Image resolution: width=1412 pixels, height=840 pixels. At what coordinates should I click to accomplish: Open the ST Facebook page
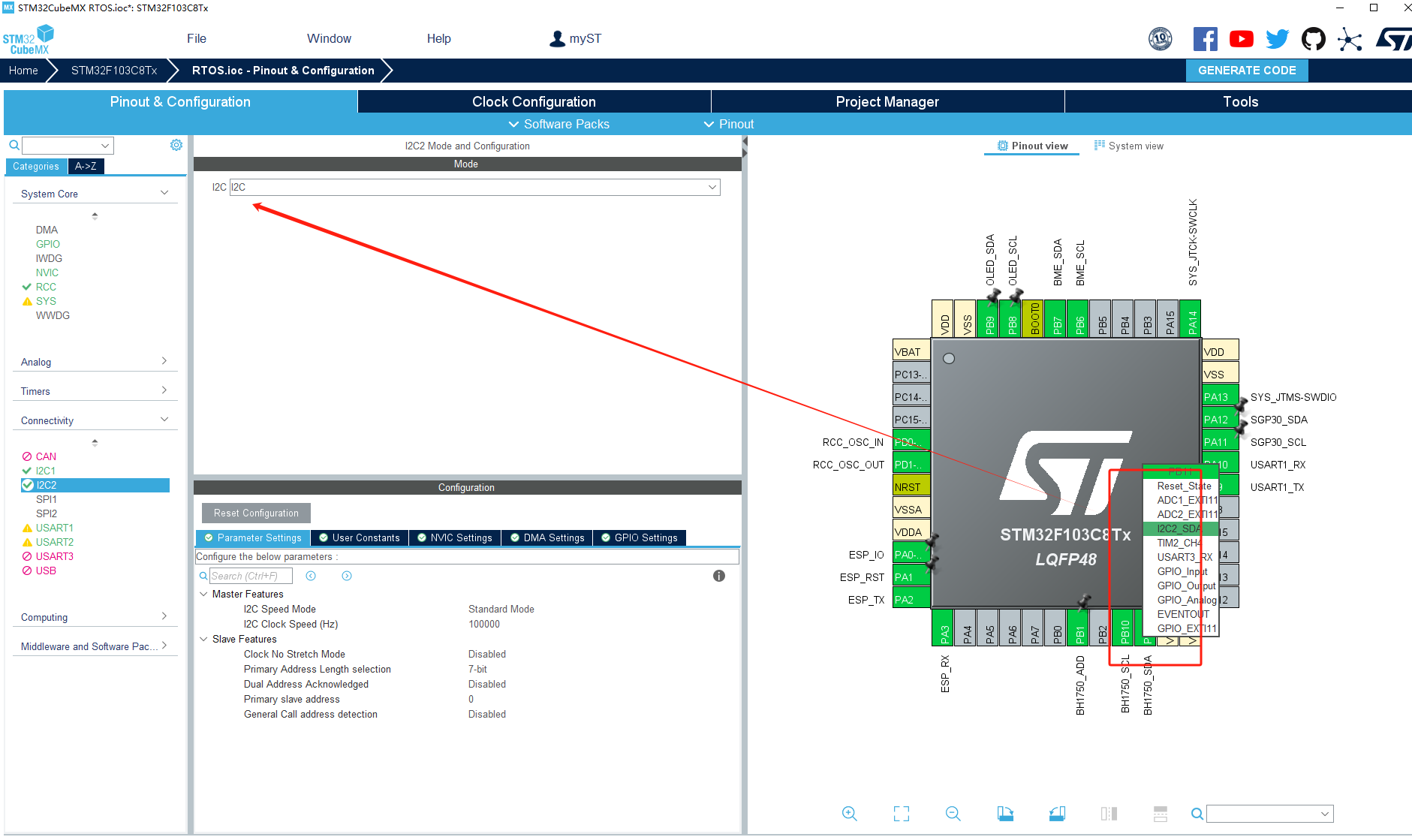point(1205,38)
